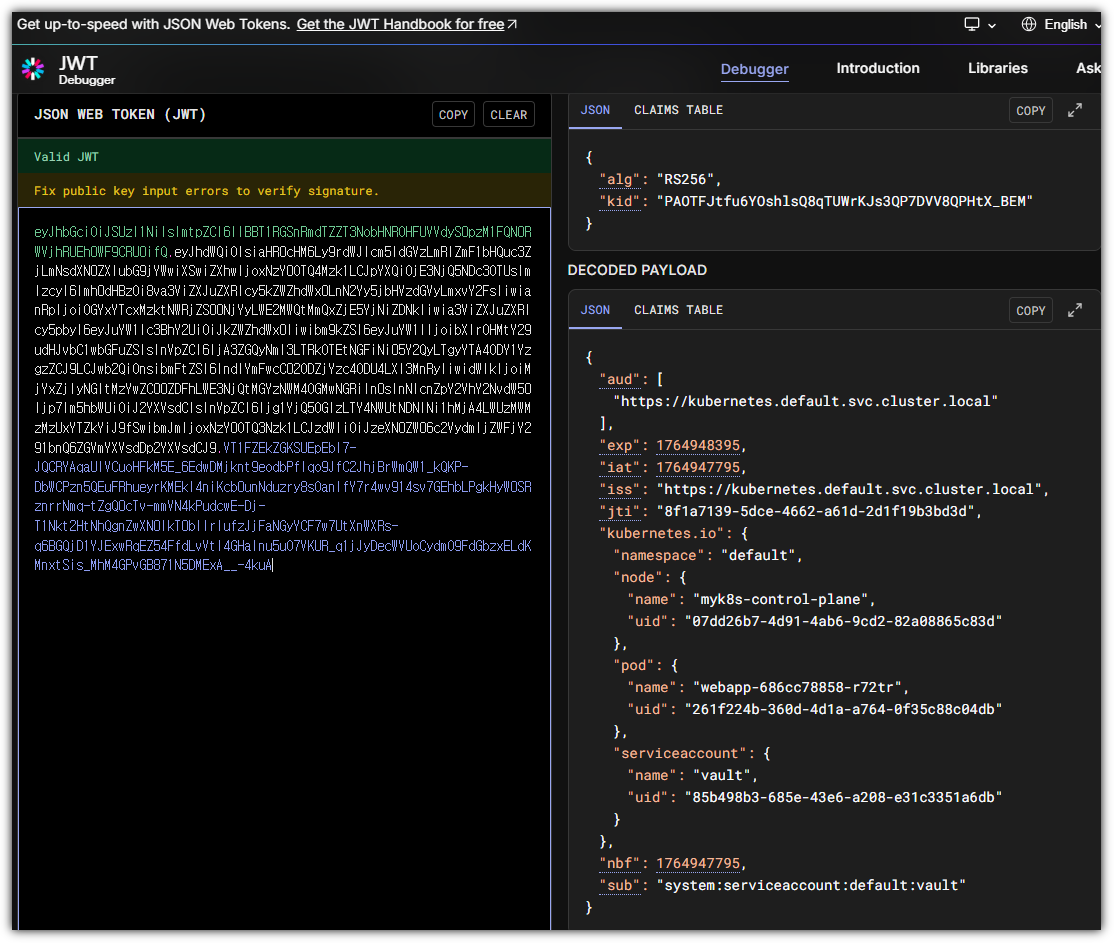
Task: Click serviceaccount uid 85b498b3-685e-43e6-a208-e31c3351a6db
Action: pyautogui.click(x=843, y=797)
